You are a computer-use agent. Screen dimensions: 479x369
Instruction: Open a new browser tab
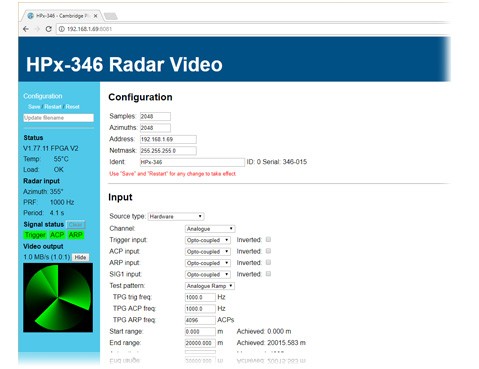point(110,16)
